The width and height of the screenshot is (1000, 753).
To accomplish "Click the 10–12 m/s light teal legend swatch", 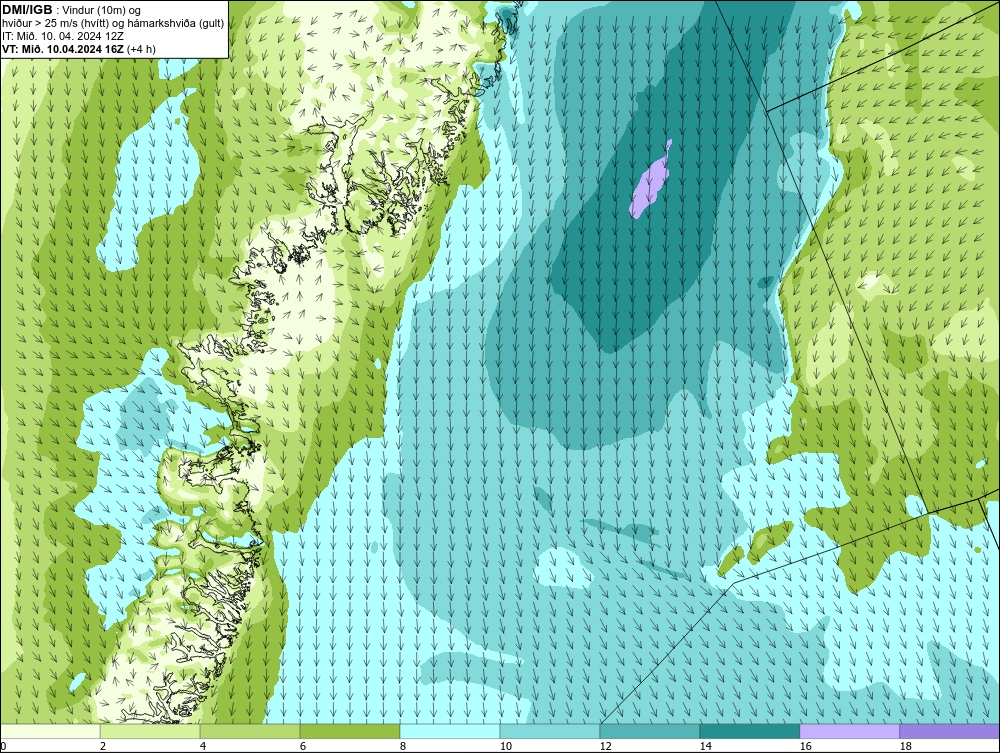I will pos(550,731).
